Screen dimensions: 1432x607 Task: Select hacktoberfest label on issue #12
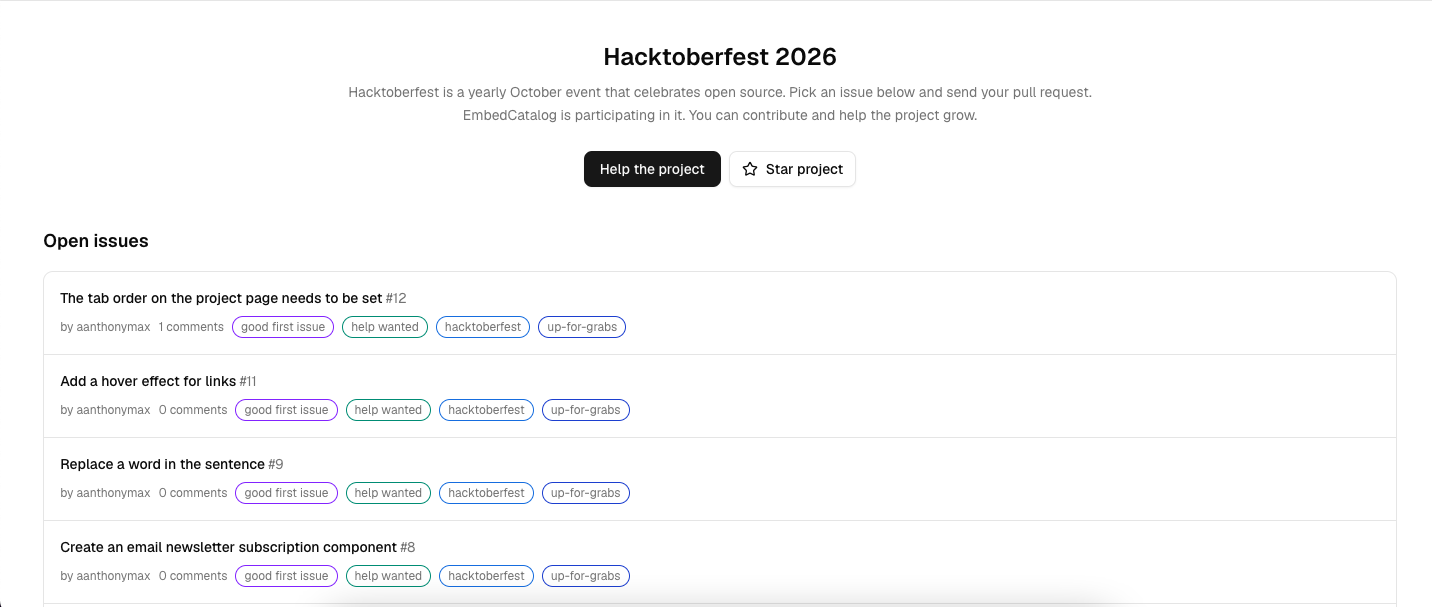coord(483,327)
